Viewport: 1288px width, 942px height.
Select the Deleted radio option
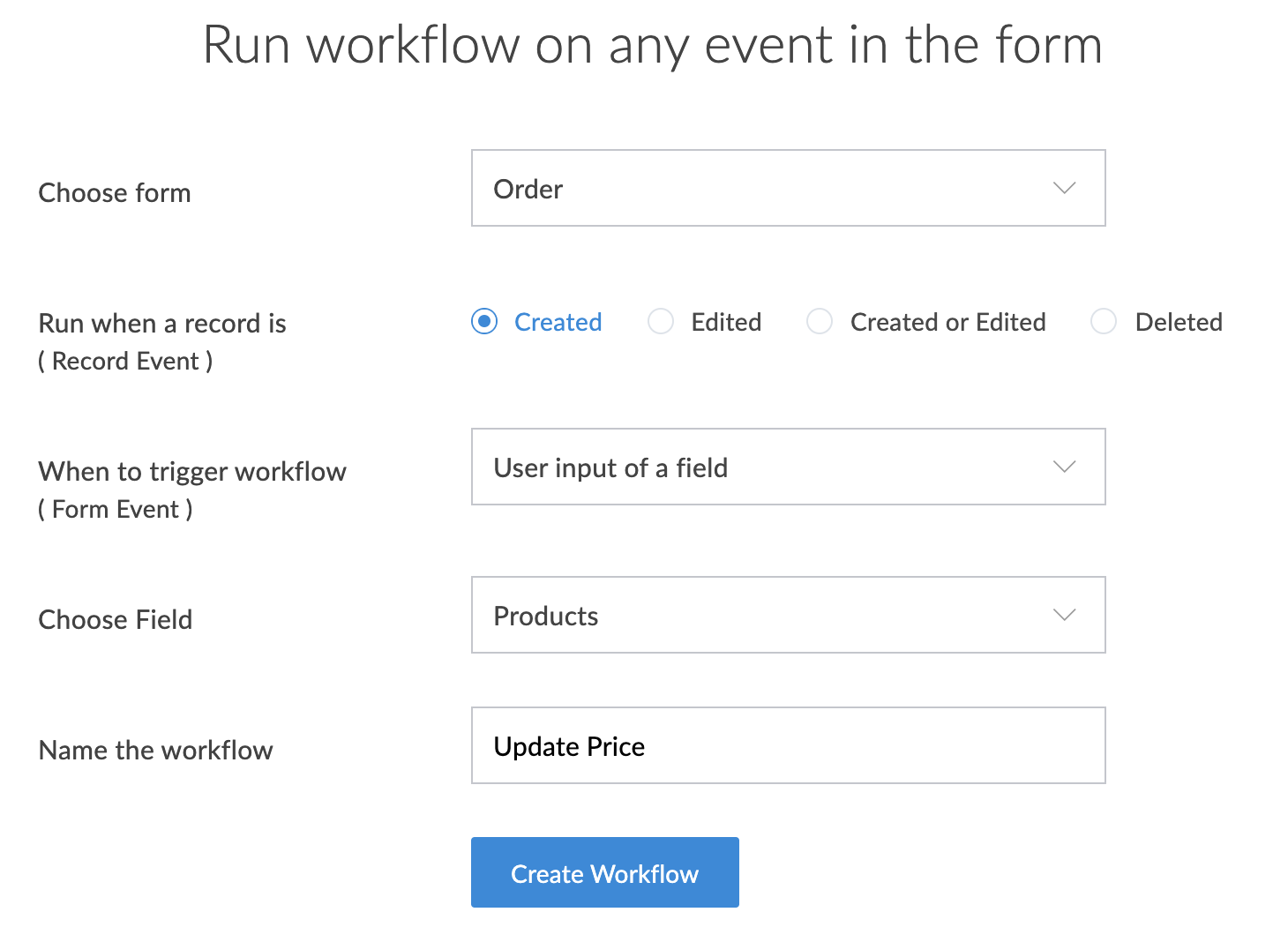(x=1104, y=322)
